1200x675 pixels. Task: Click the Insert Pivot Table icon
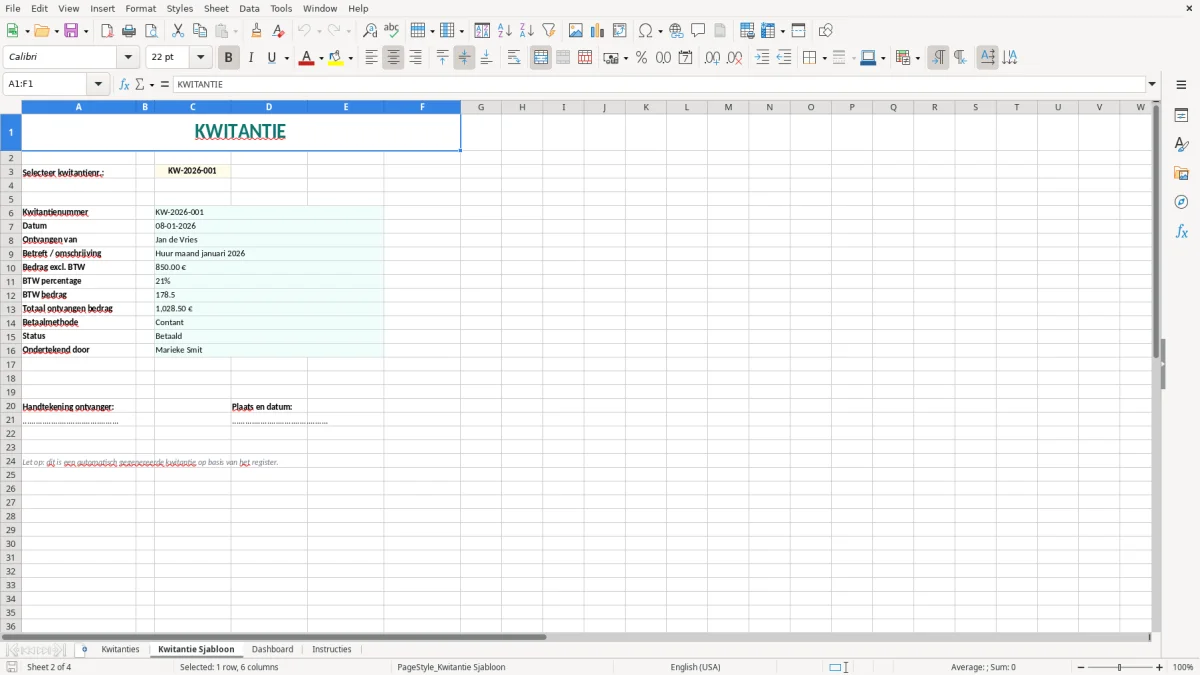620,31
